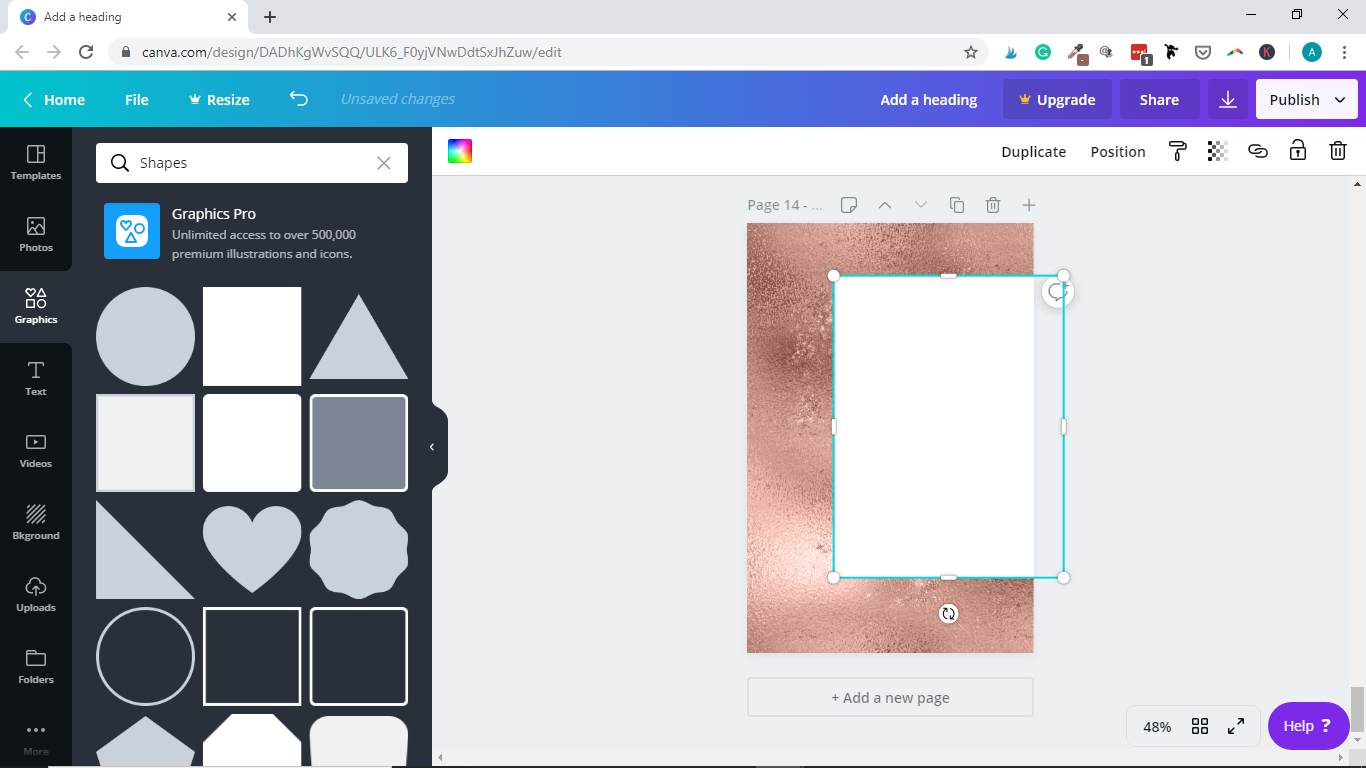Delete Page 14 with its trash icon
The width and height of the screenshot is (1366, 768).
pyautogui.click(x=993, y=205)
